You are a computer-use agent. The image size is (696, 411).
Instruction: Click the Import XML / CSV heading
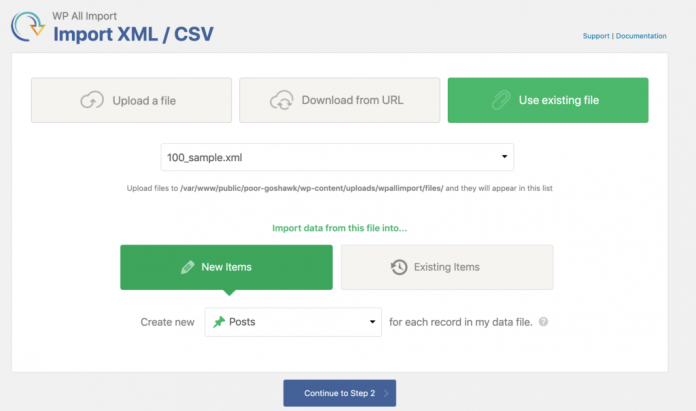pyautogui.click(x=133, y=34)
